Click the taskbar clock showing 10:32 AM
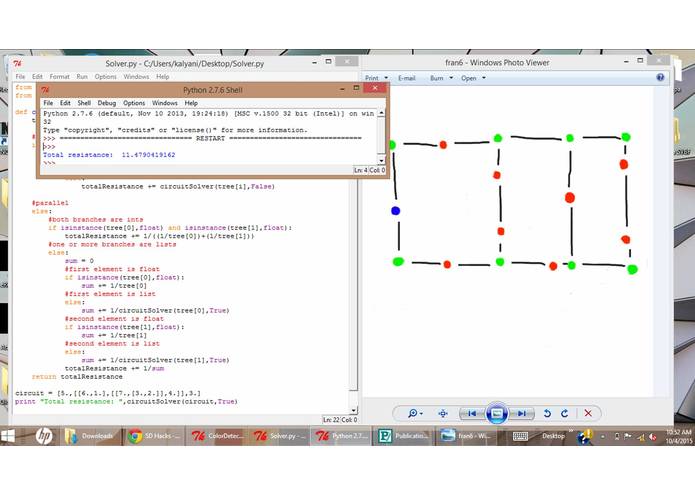 click(678, 436)
